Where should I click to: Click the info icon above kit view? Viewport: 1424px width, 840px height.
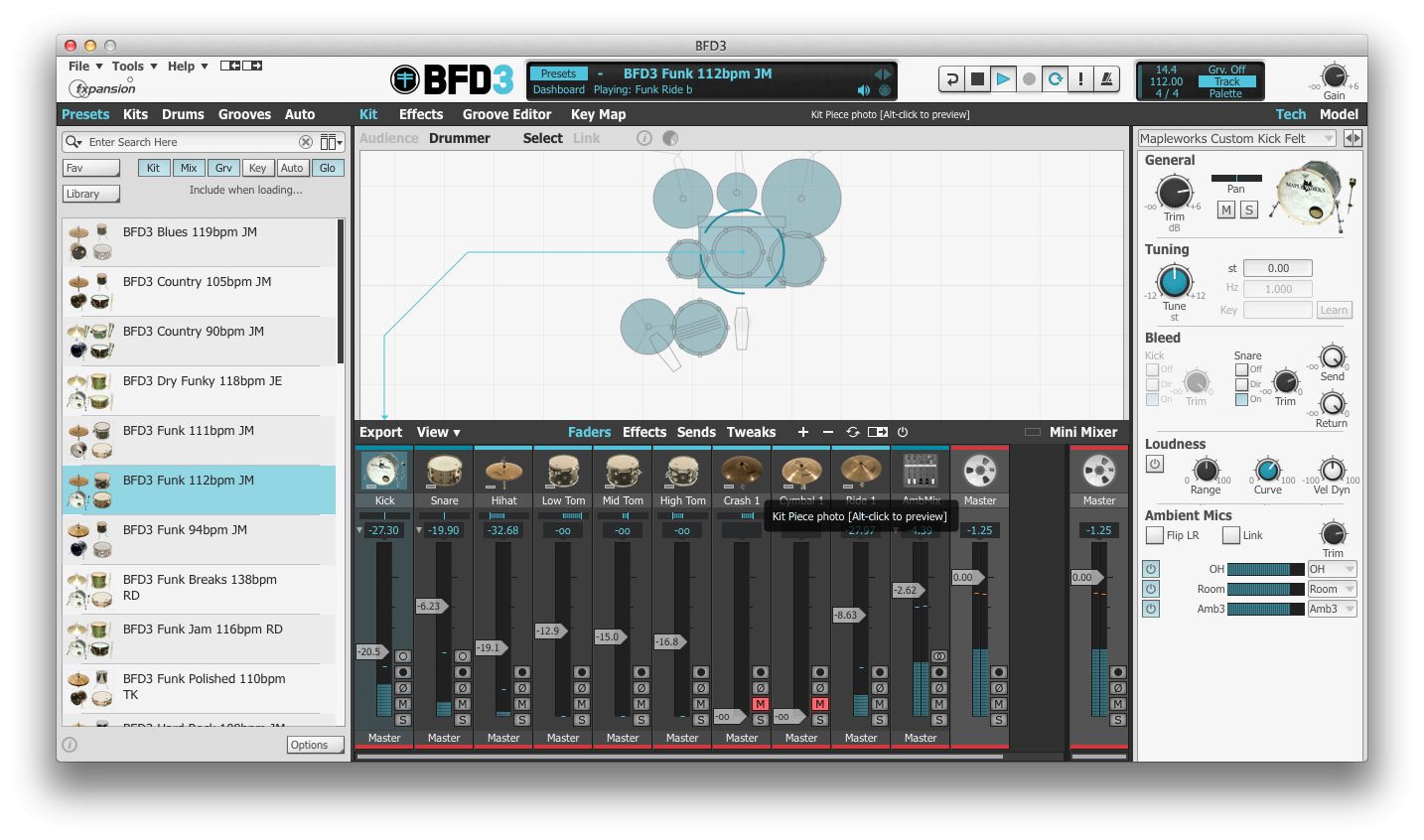(644, 138)
